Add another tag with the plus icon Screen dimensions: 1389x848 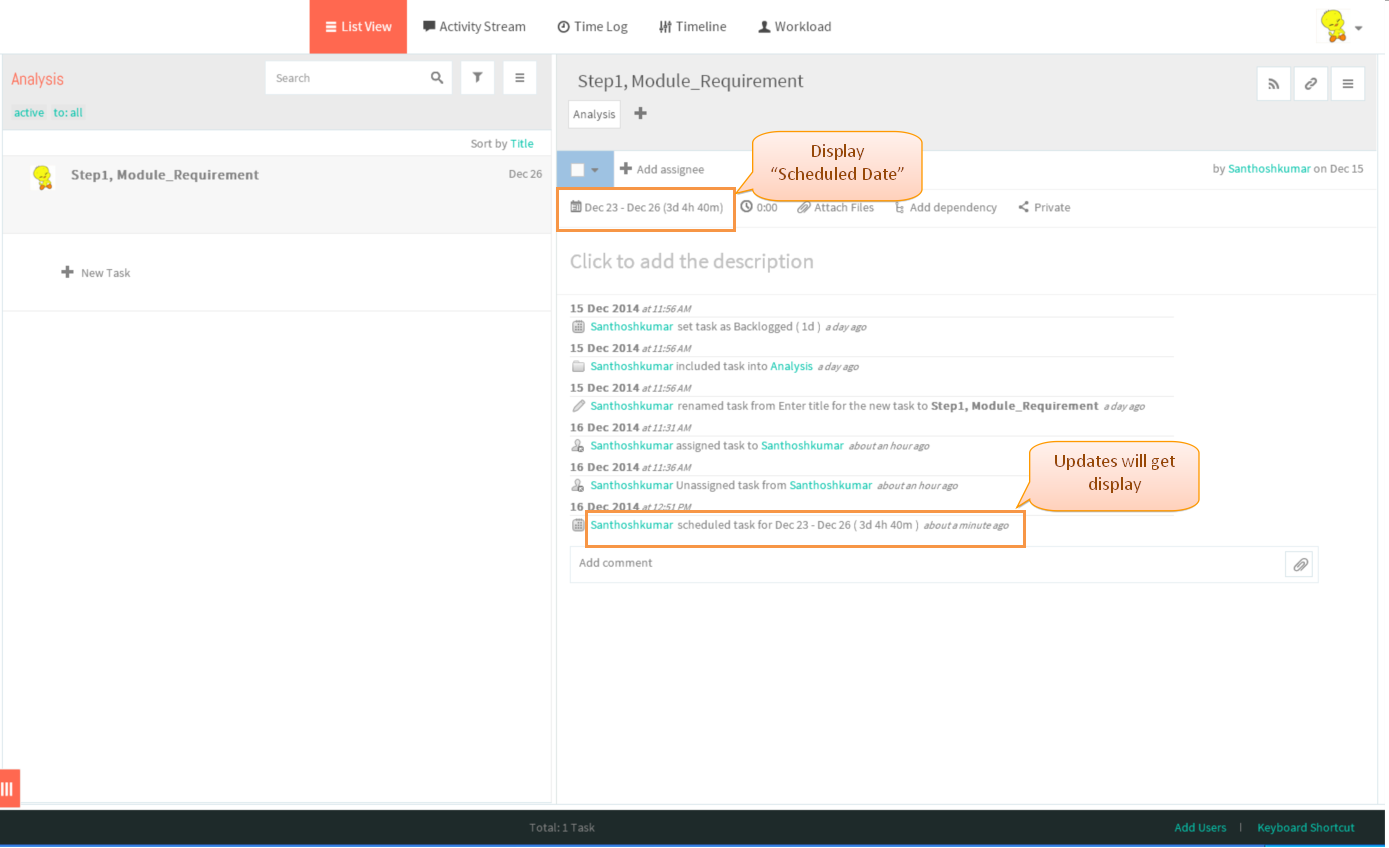tap(641, 113)
